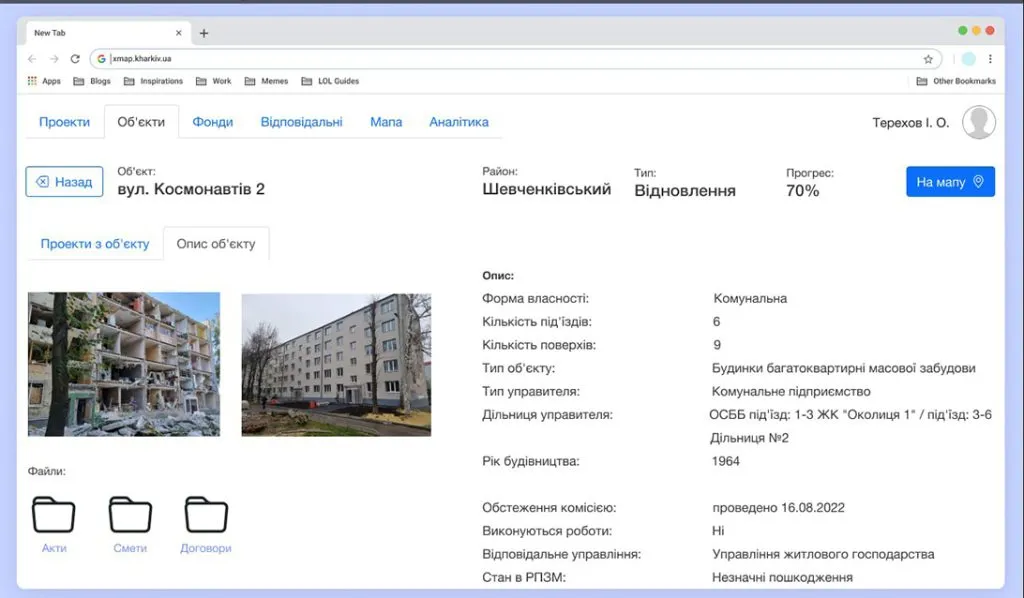The image size is (1024, 598).
Task: Click the user profile avatar icon
Action: pyautogui.click(x=978, y=122)
